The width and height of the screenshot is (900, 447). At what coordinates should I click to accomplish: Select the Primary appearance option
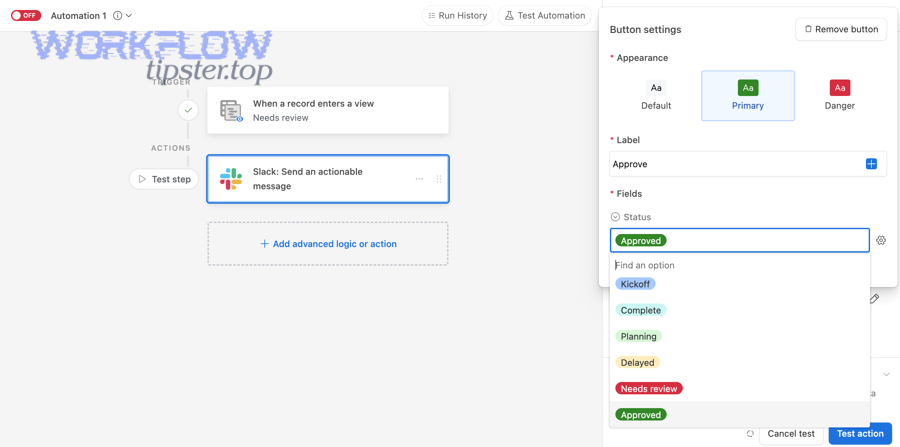pos(748,96)
